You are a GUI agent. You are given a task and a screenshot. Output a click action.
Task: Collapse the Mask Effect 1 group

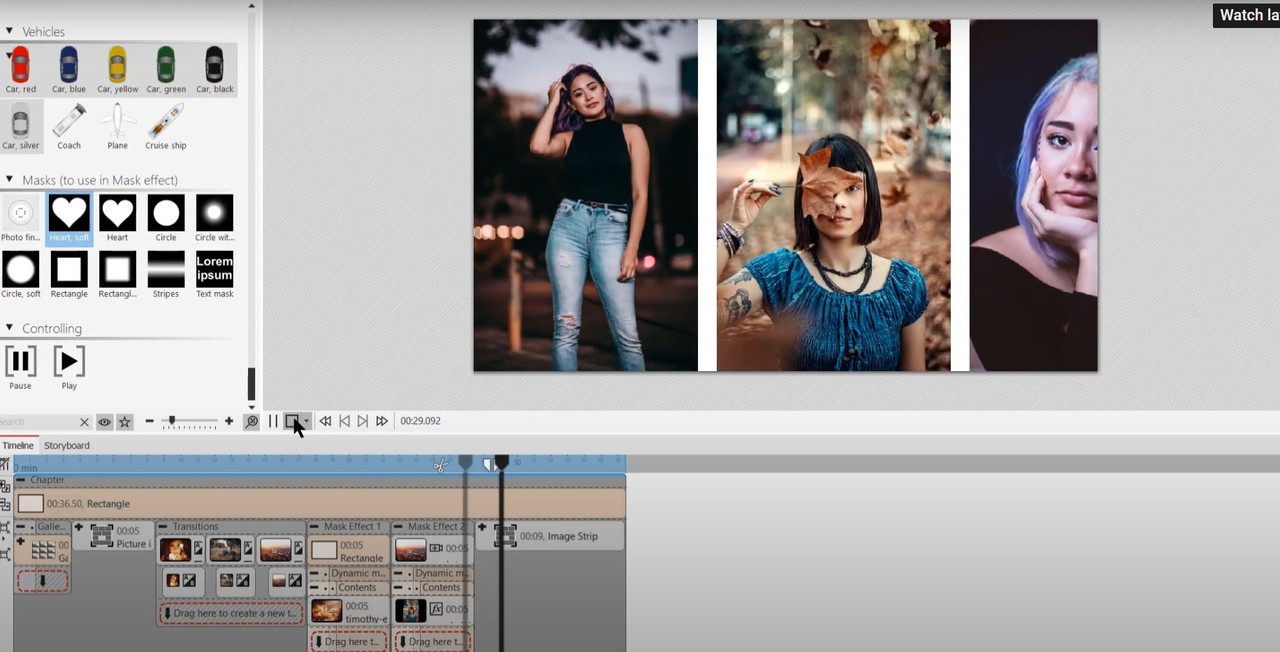pyautogui.click(x=314, y=526)
